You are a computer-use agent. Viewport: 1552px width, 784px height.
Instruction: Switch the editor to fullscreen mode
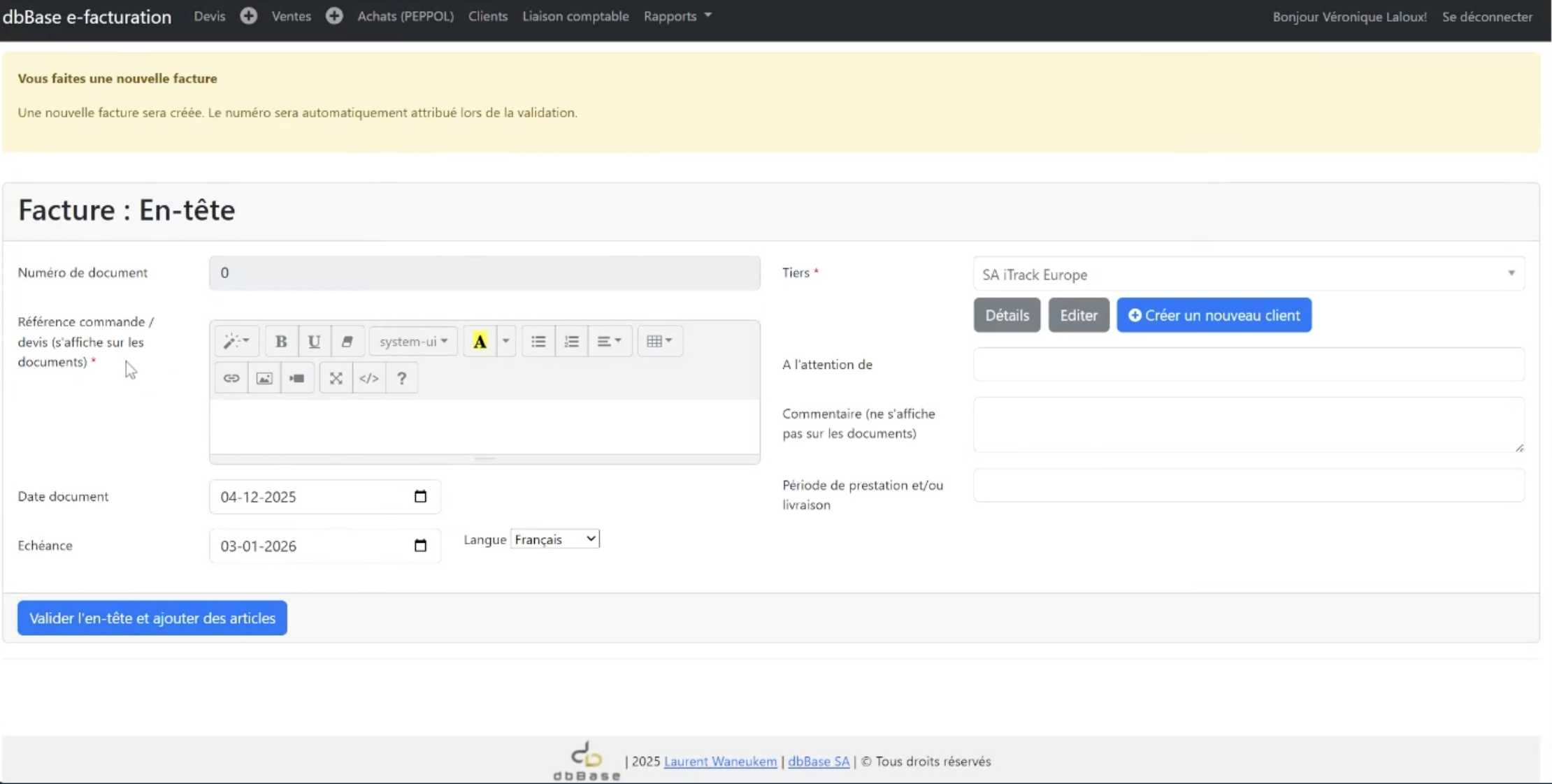pyautogui.click(x=336, y=378)
